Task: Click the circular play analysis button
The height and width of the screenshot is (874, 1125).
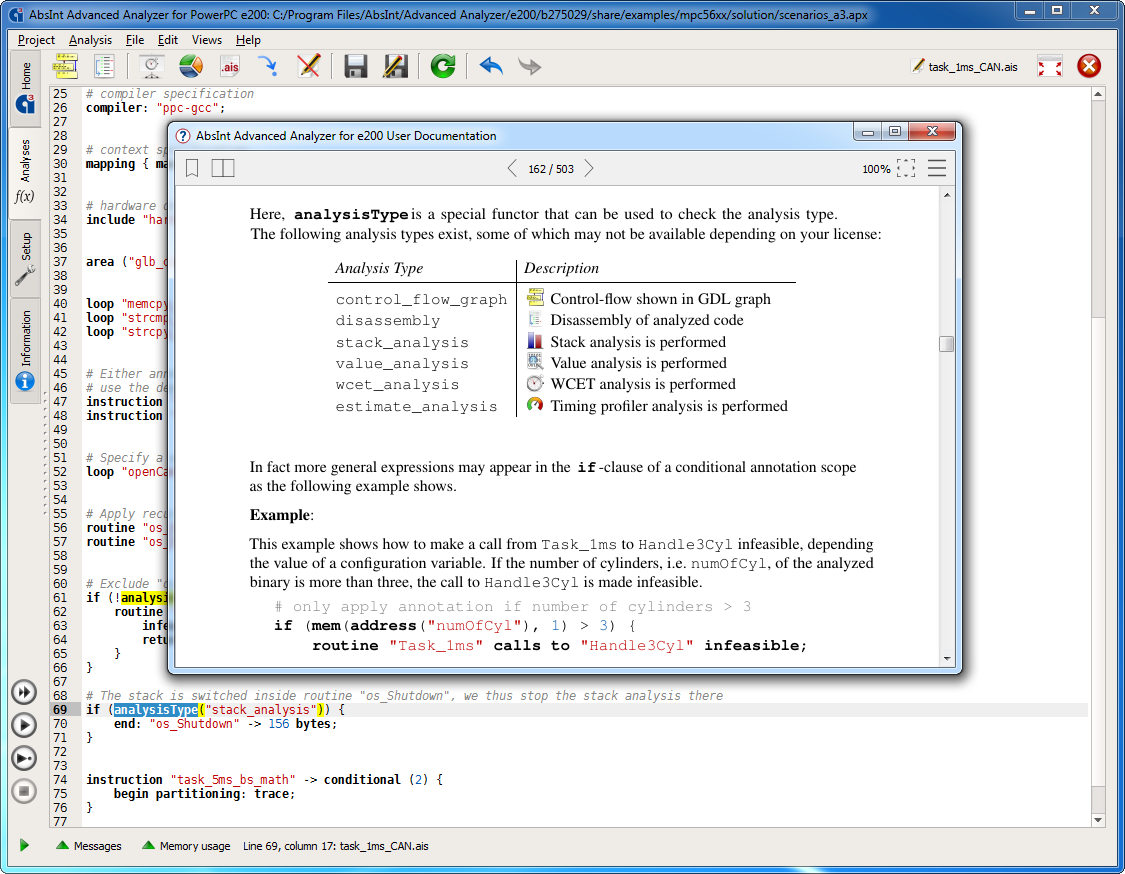Action: click(x=24, y=725)
